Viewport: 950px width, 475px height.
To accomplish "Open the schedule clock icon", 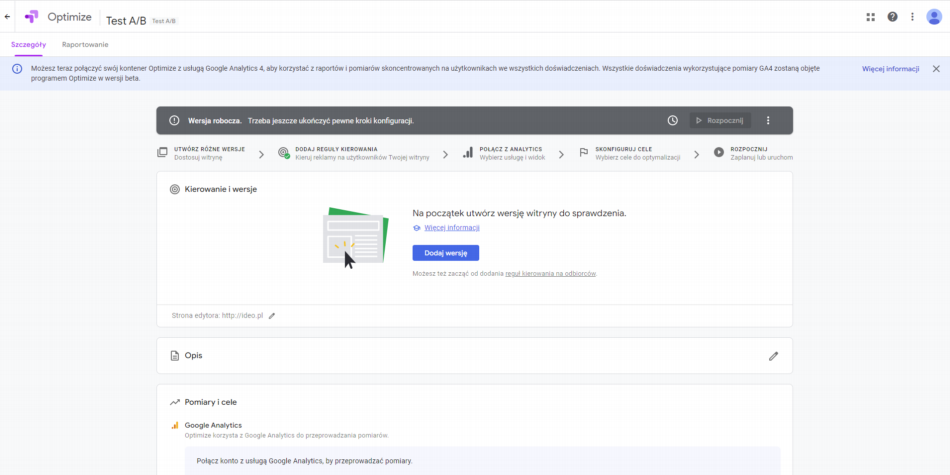I will pos(673,121).
